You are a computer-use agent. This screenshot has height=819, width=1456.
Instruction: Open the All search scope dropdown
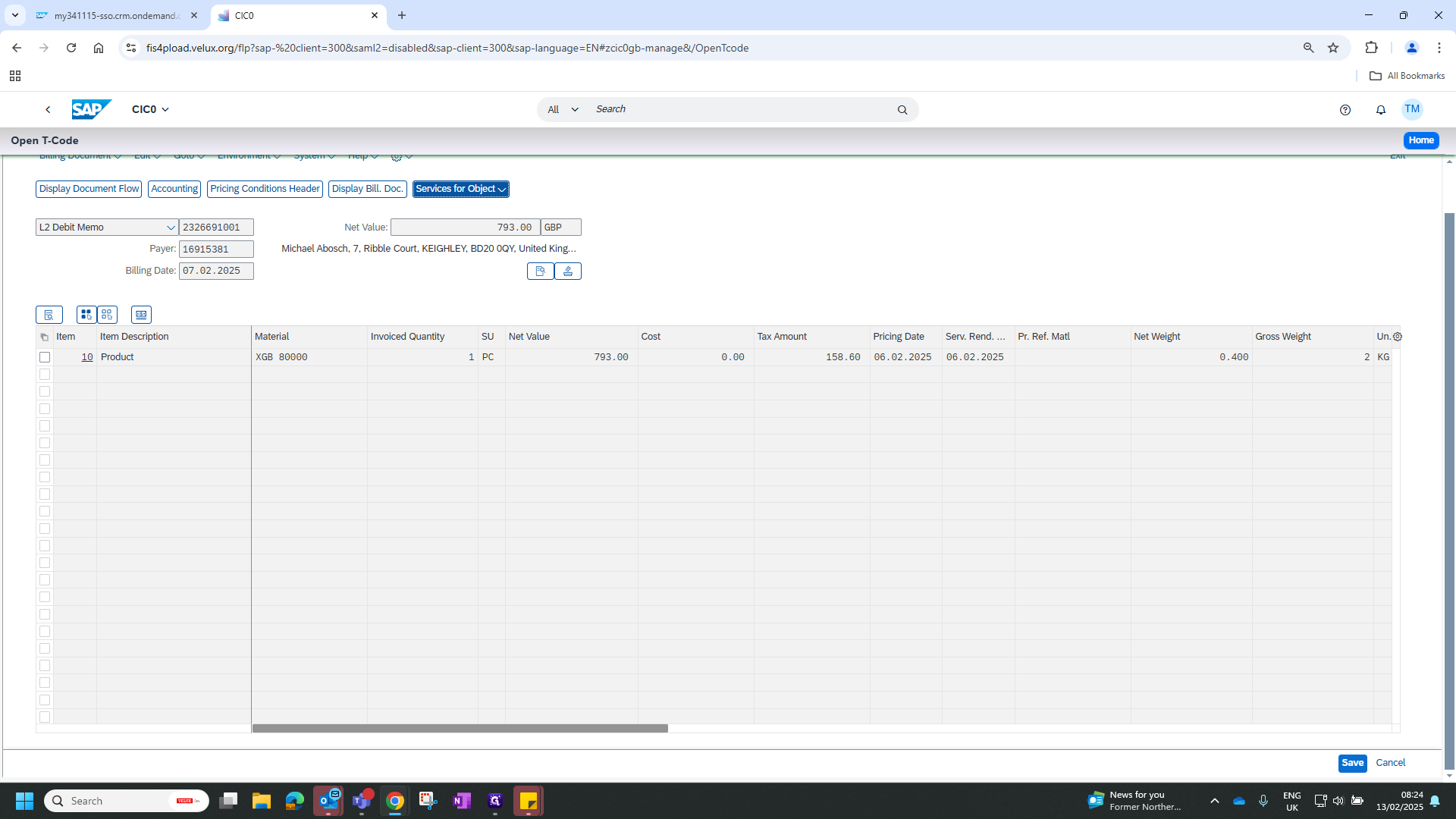(x=563, y=110)
